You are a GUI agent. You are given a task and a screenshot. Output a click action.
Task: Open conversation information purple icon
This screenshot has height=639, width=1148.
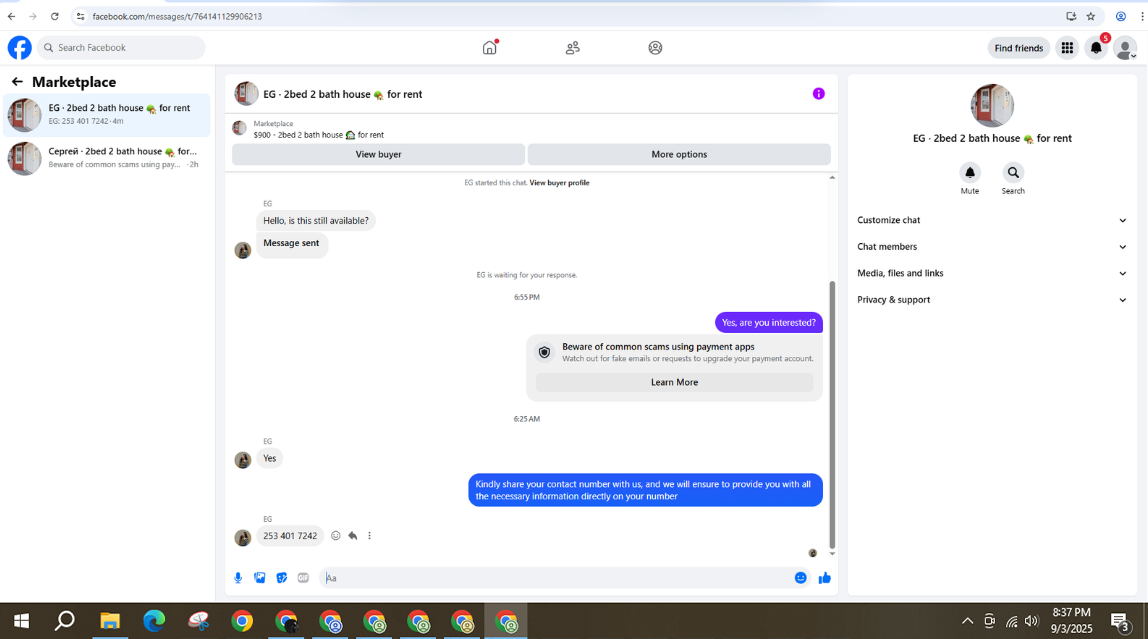[x=819, y=94]
